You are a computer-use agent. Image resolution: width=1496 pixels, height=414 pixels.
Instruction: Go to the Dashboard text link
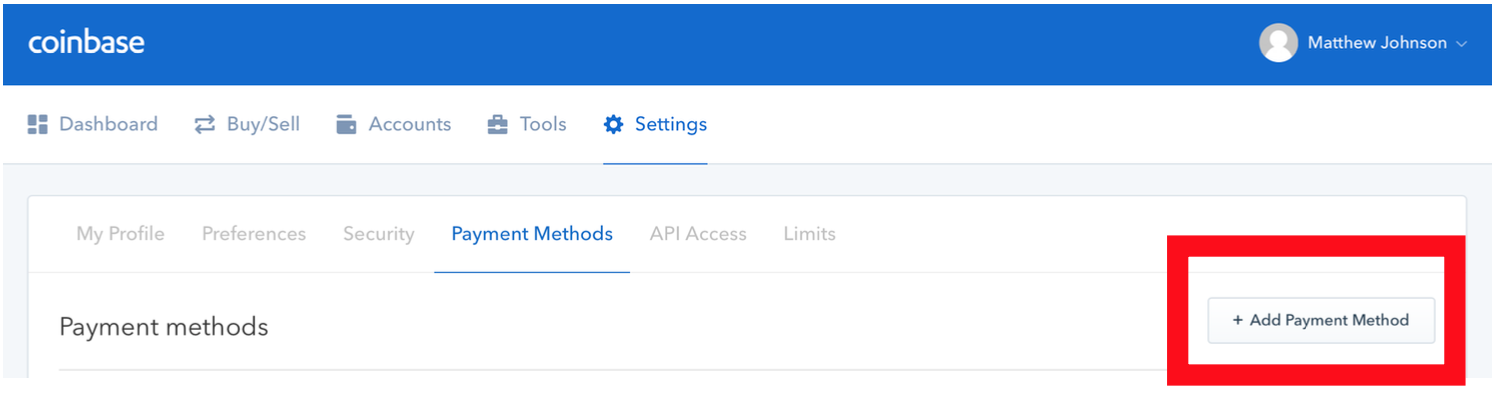click(108, 124)
